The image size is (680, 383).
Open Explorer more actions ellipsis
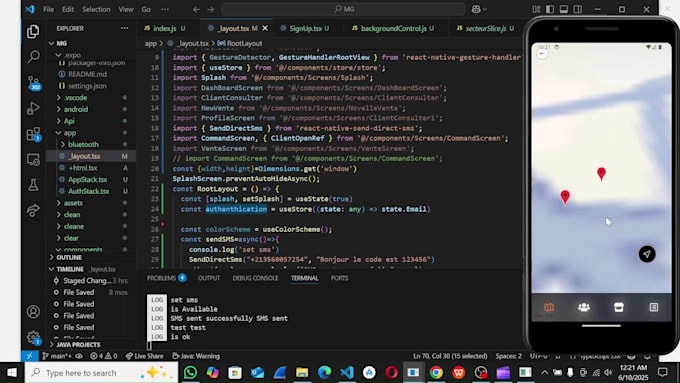point(124,28)
